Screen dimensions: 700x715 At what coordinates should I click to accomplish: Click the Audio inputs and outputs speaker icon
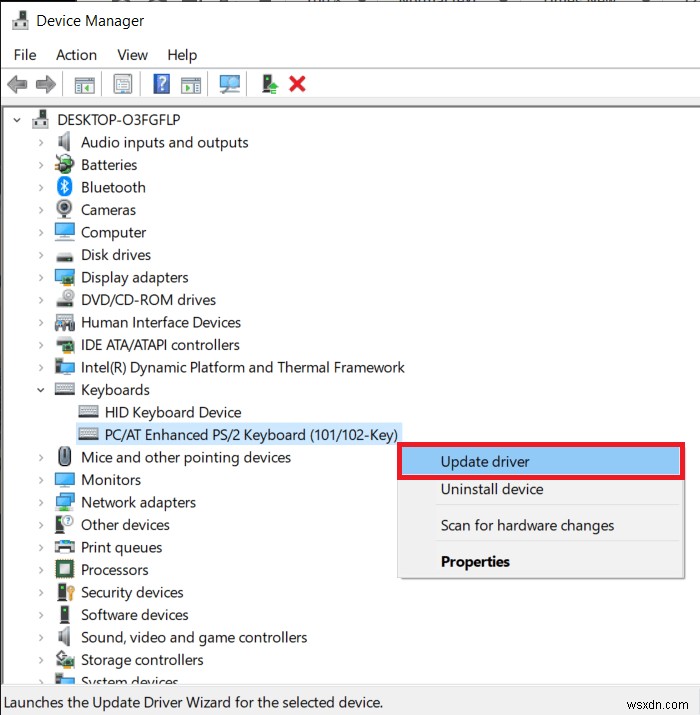coord(64,142)
